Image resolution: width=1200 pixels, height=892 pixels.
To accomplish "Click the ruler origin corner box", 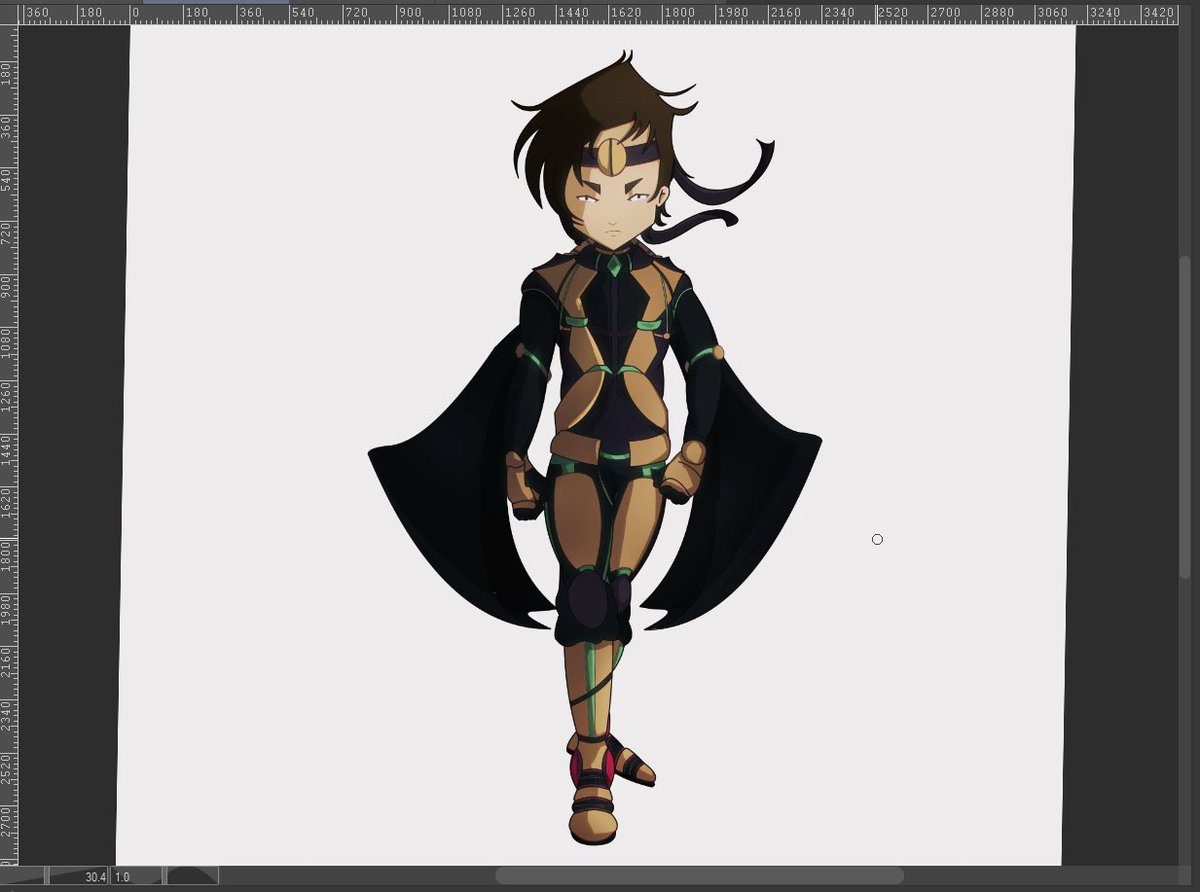I will 8,12.
